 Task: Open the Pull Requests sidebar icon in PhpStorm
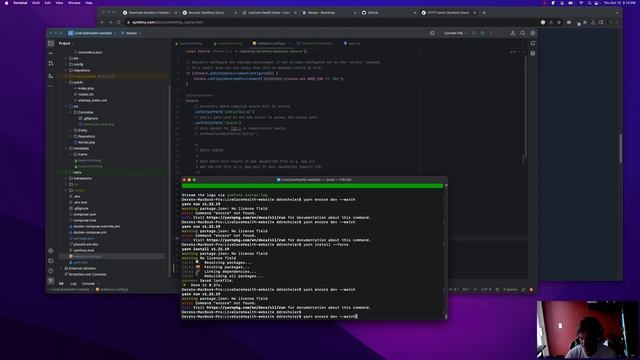(51, 64)
